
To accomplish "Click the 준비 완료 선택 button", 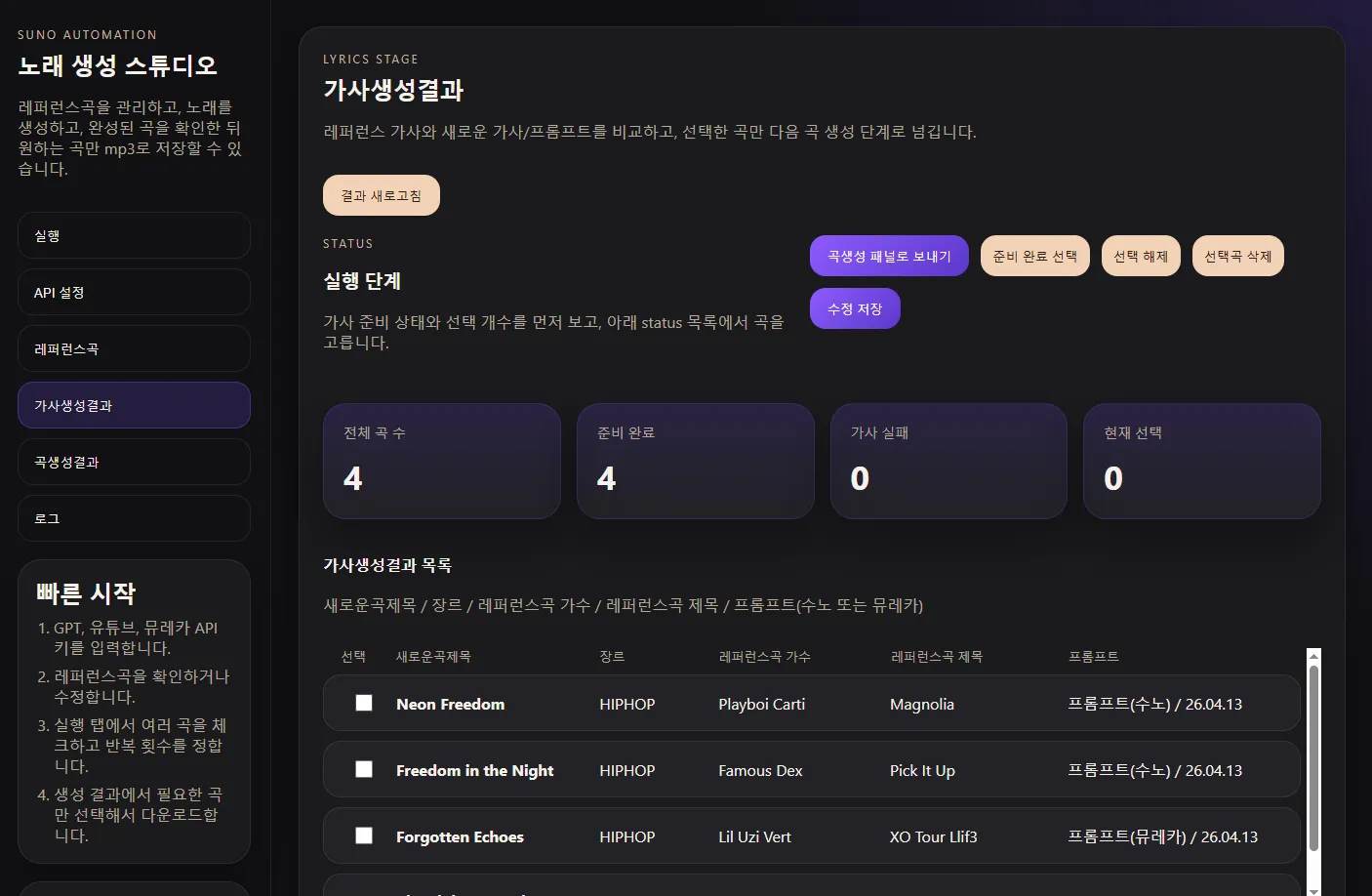I will [x=1034, y=257].
